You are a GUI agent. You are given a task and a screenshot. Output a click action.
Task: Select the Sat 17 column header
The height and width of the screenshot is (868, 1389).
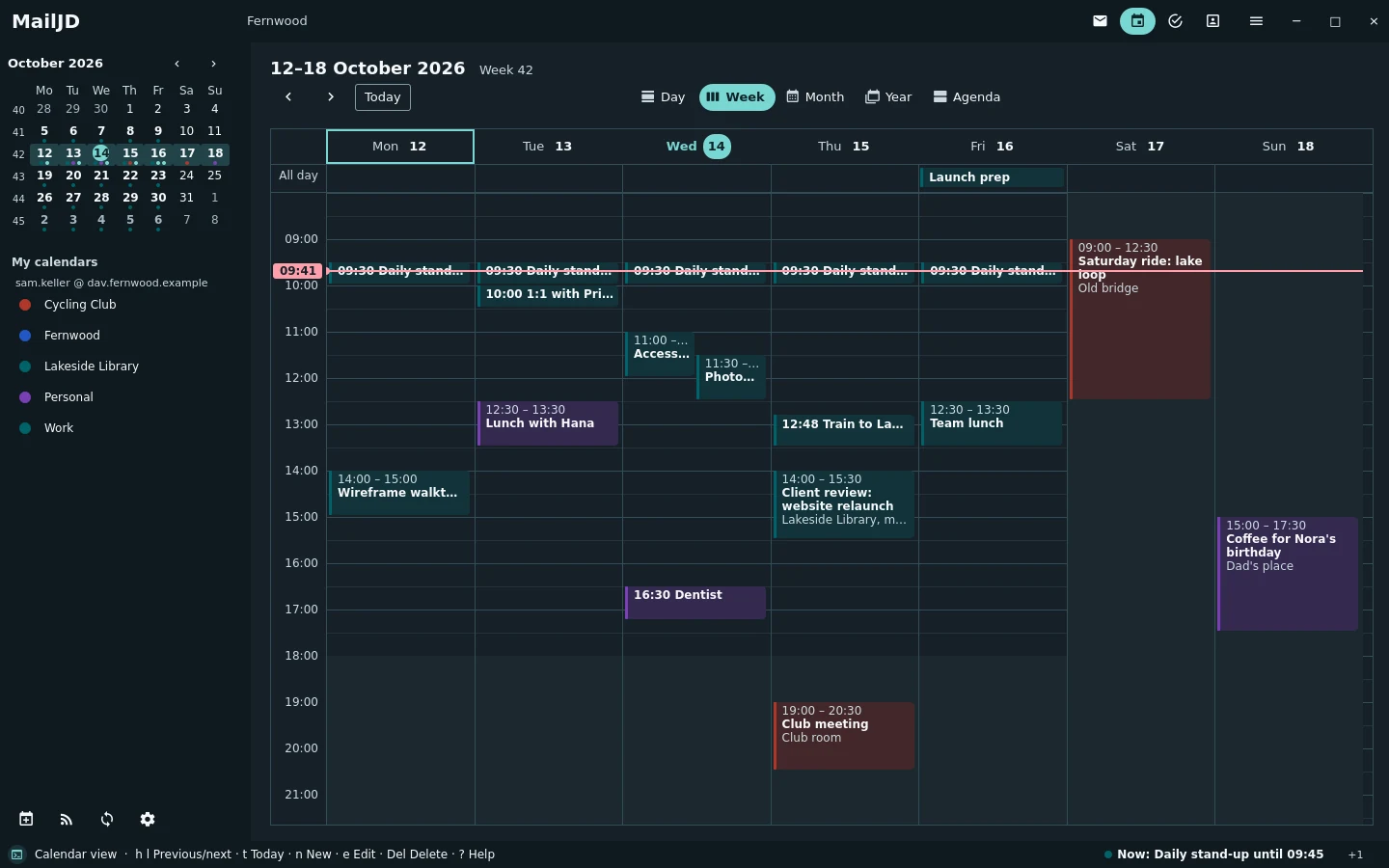click(1140, 147)
